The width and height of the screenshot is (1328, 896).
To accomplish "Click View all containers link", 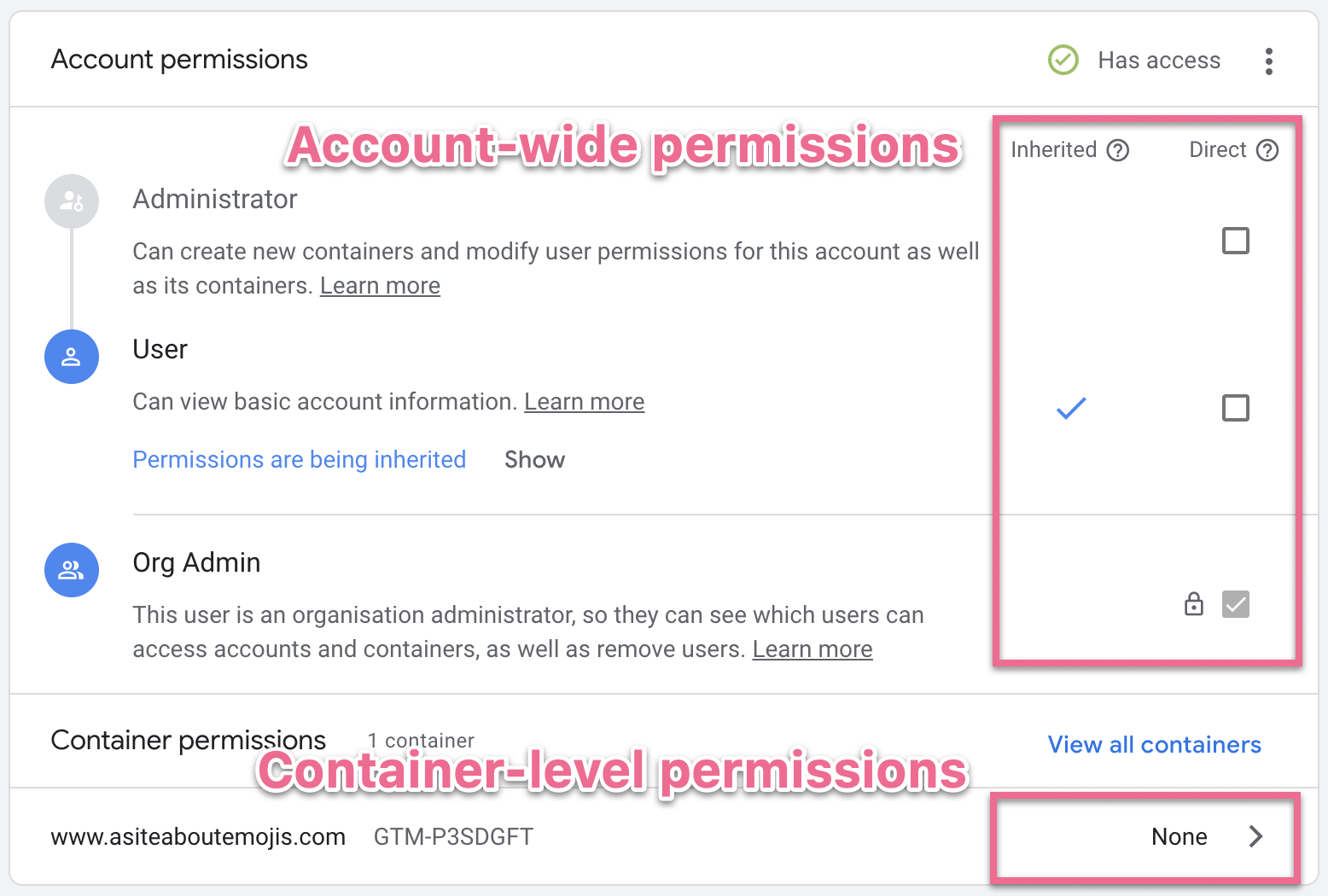I will click(1154, 745).
